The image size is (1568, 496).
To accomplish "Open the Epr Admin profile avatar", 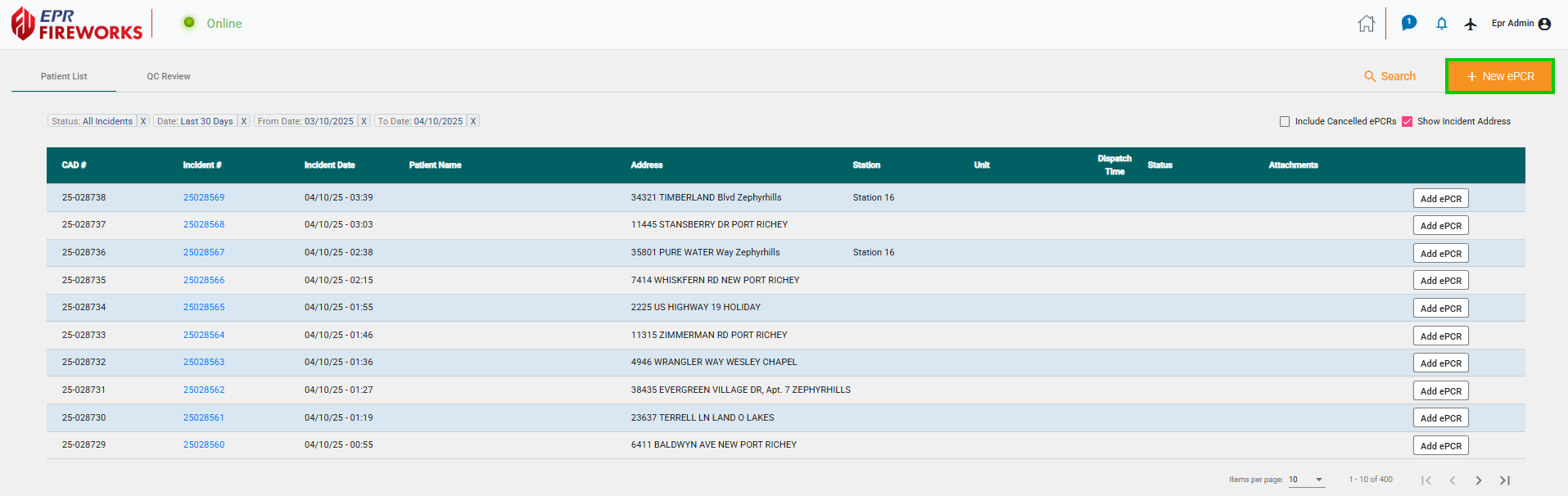I will 1544,24.
